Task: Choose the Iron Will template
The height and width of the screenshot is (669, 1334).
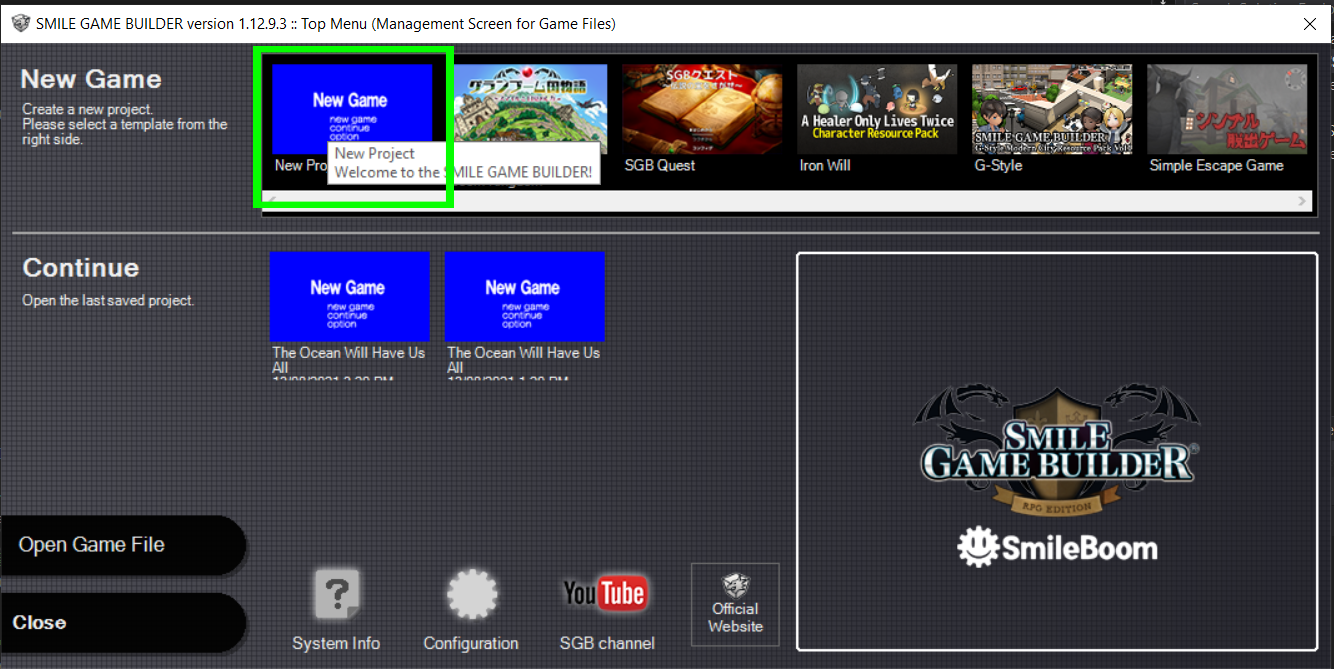Action: tap(877, 108)
